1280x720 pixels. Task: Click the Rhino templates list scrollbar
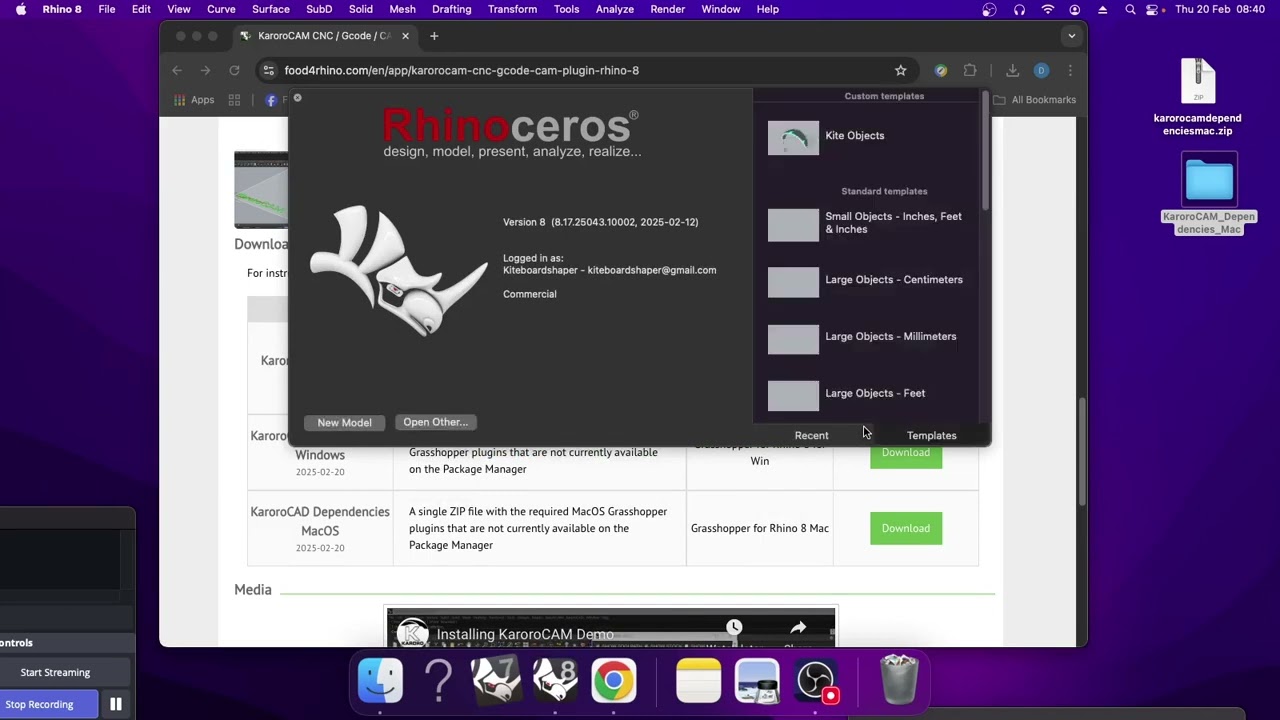(x=985, y=150)
